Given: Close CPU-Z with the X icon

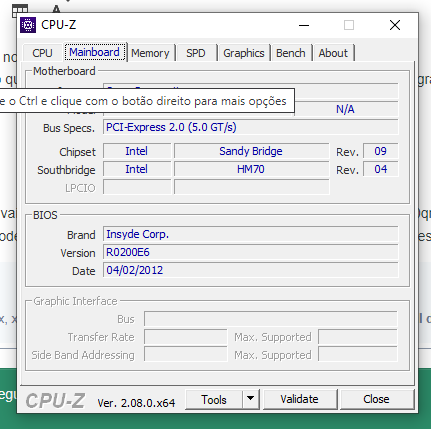Looking at the screenshot, I should (x=395, y=25).
